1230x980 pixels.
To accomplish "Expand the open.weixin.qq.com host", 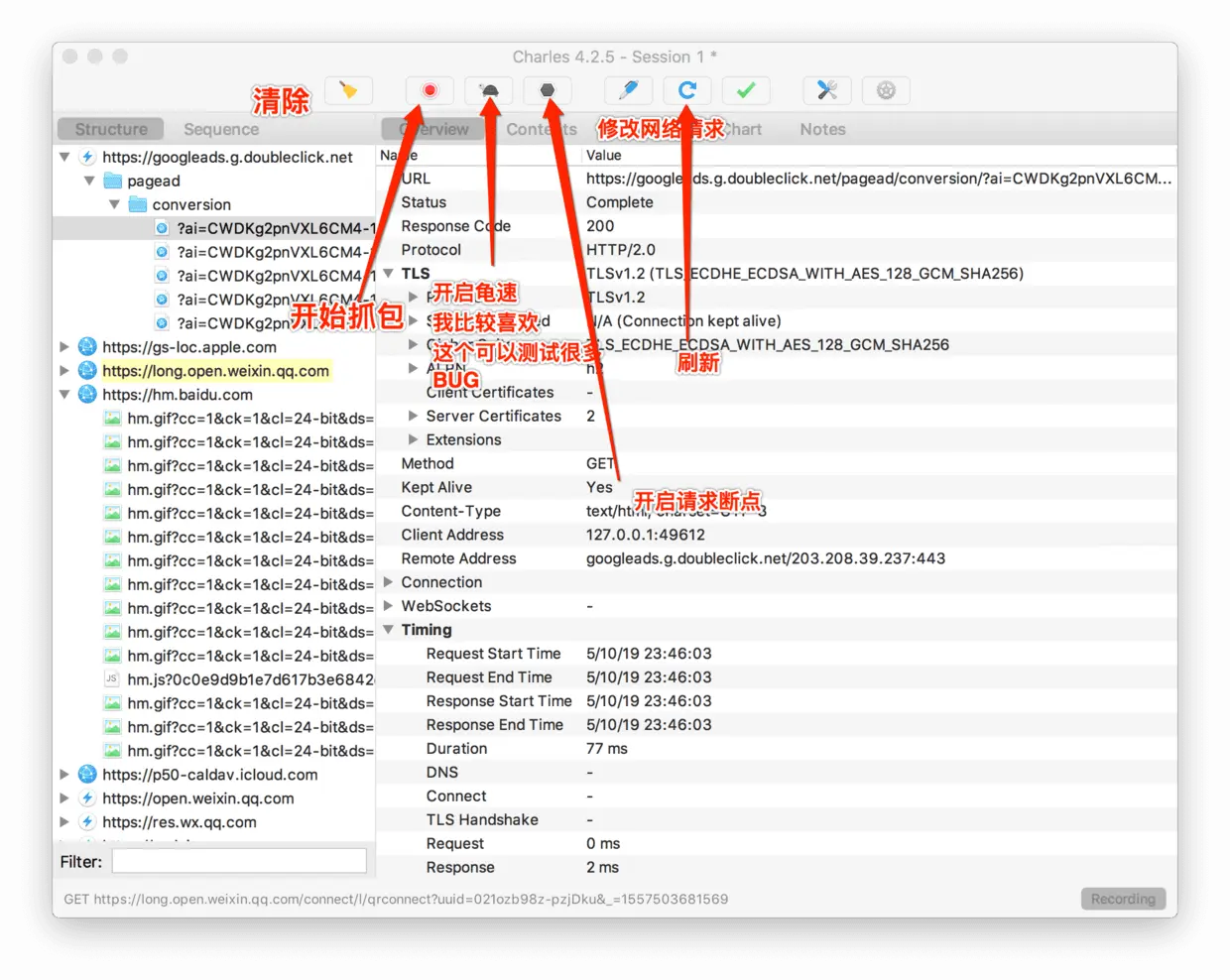I will pos(64,798).
